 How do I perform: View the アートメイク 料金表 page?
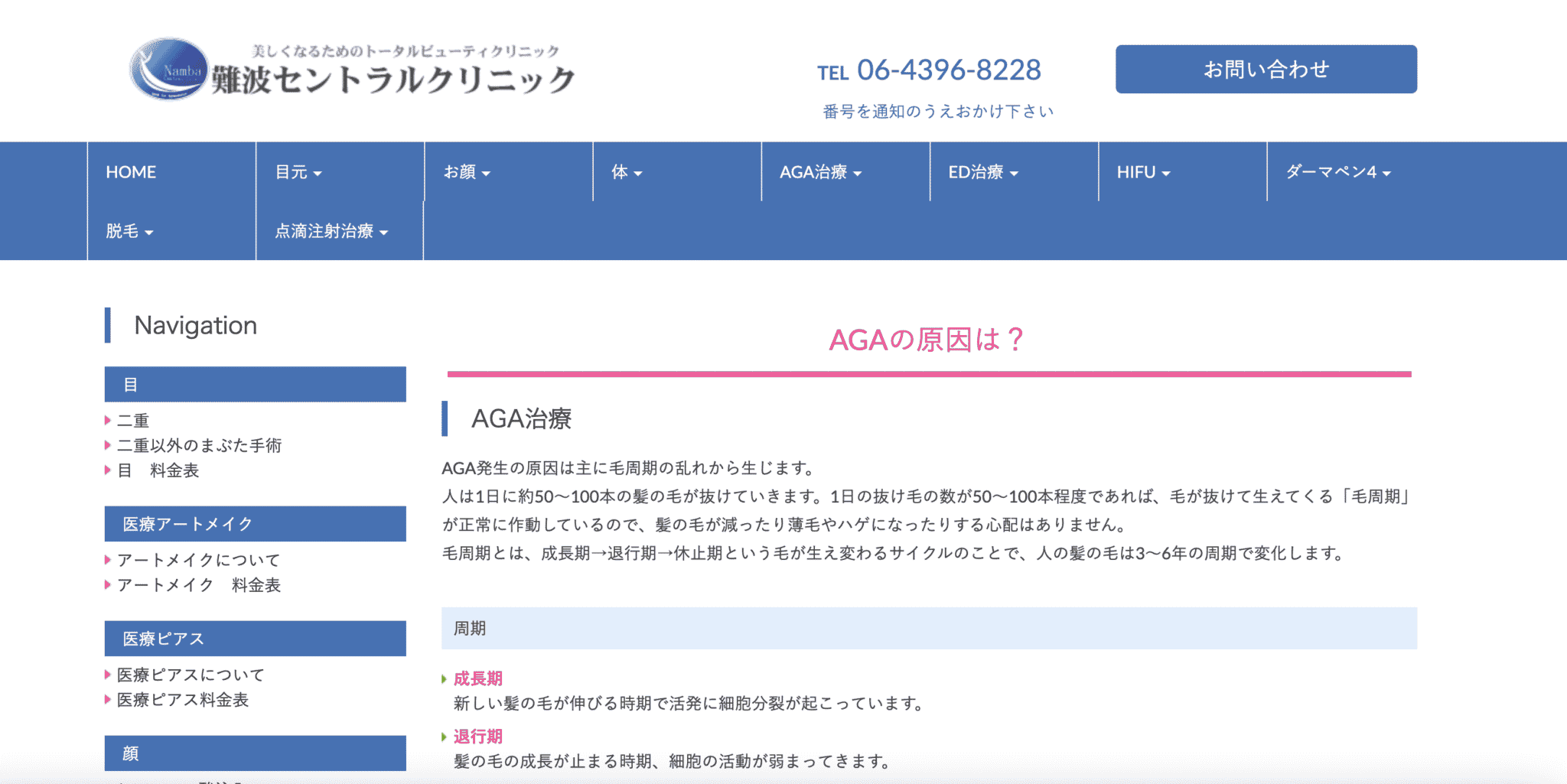(198, 585)
